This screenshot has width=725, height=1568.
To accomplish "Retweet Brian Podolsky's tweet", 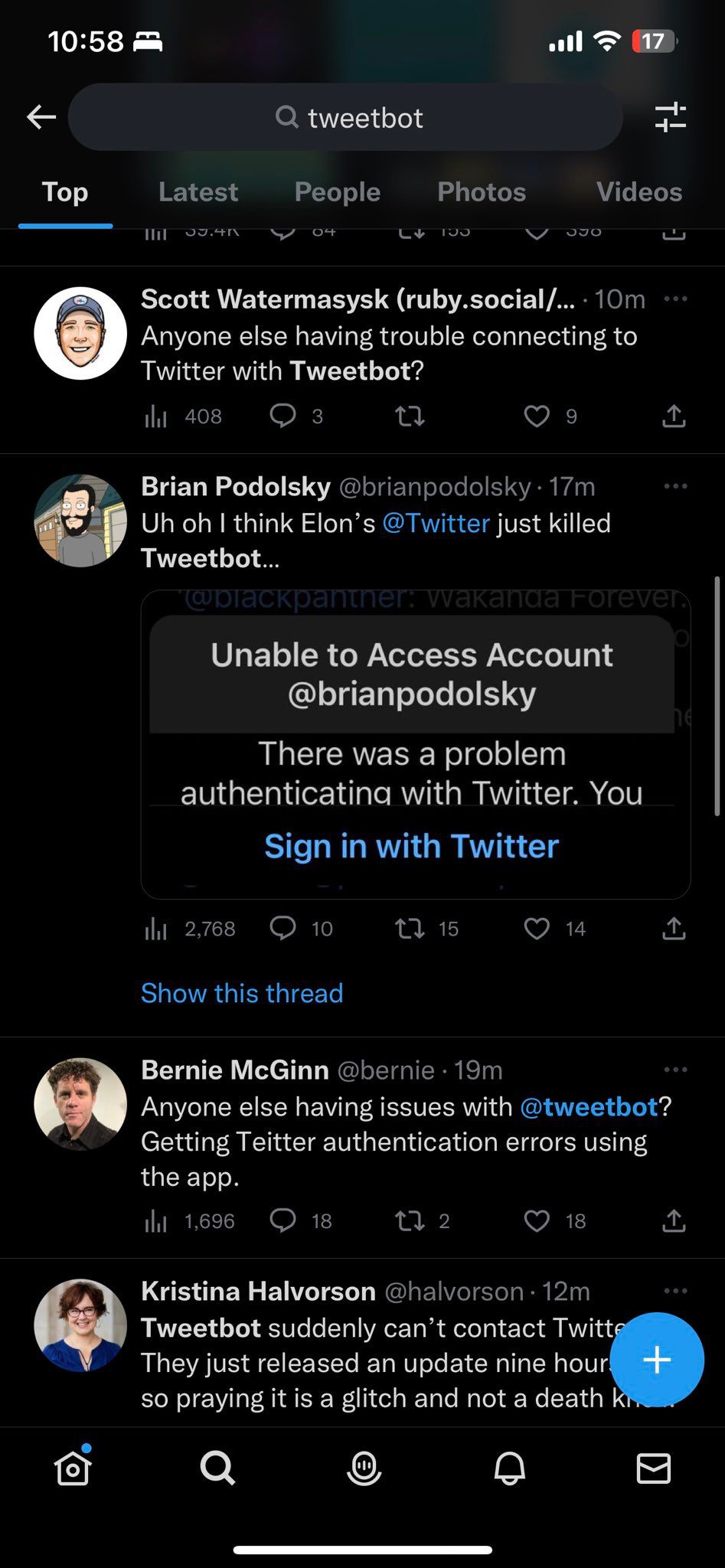I will point(410,929).
